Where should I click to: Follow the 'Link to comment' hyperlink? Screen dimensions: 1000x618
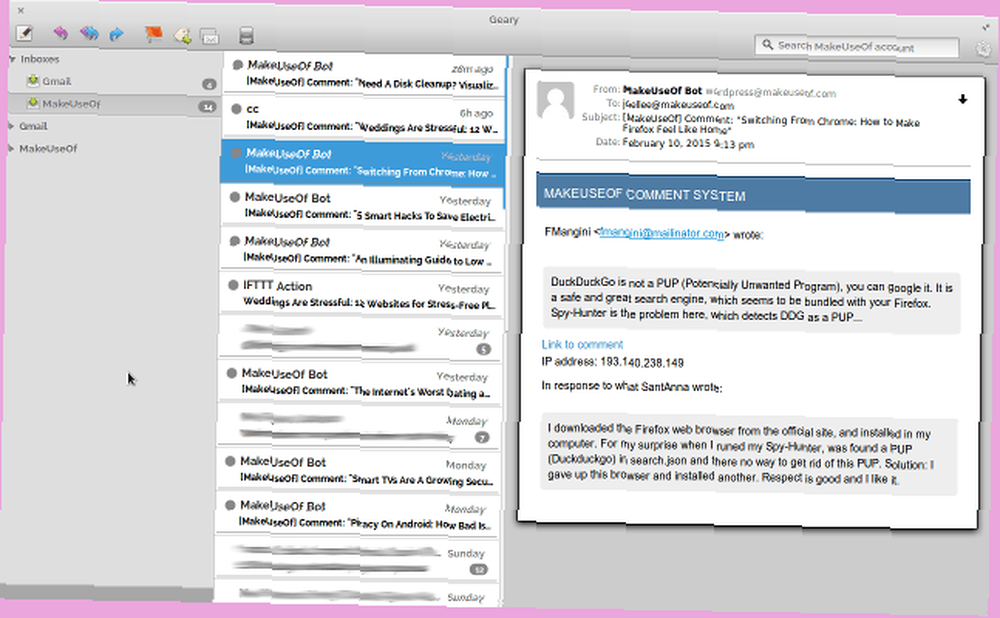(582, 344)
